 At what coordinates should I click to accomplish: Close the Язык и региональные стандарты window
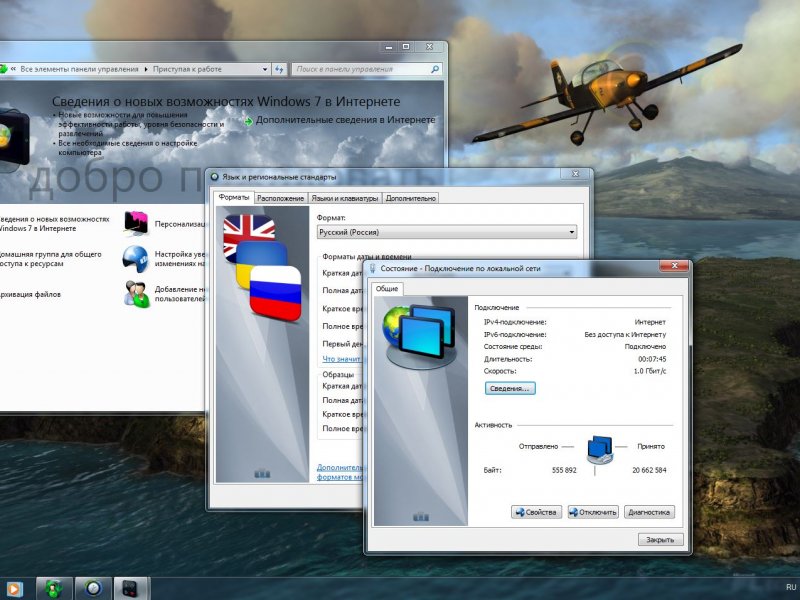pos(576,174)
